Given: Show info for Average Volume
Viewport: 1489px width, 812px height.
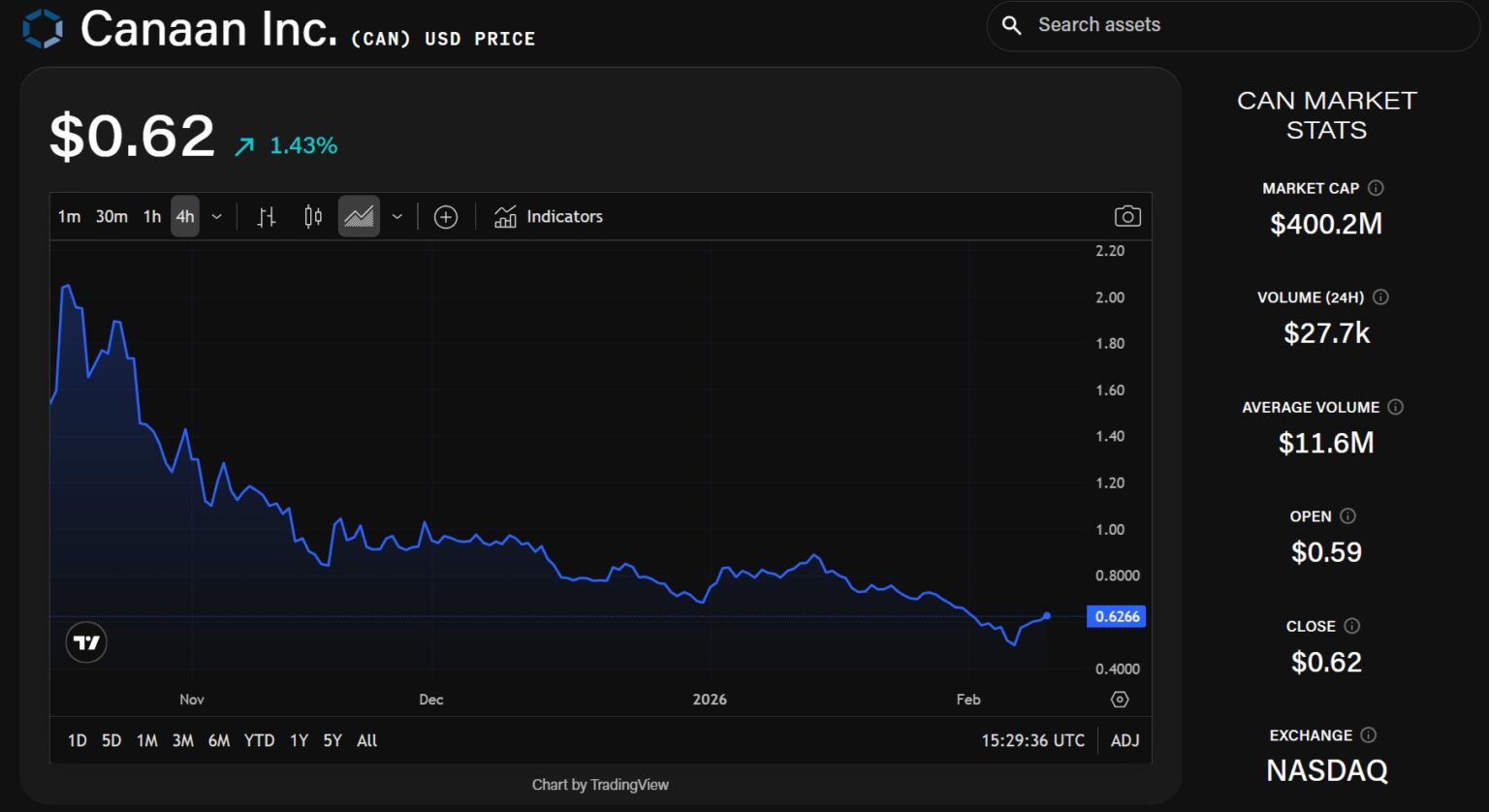Looking at the screenshot, I should [1396, 407].
